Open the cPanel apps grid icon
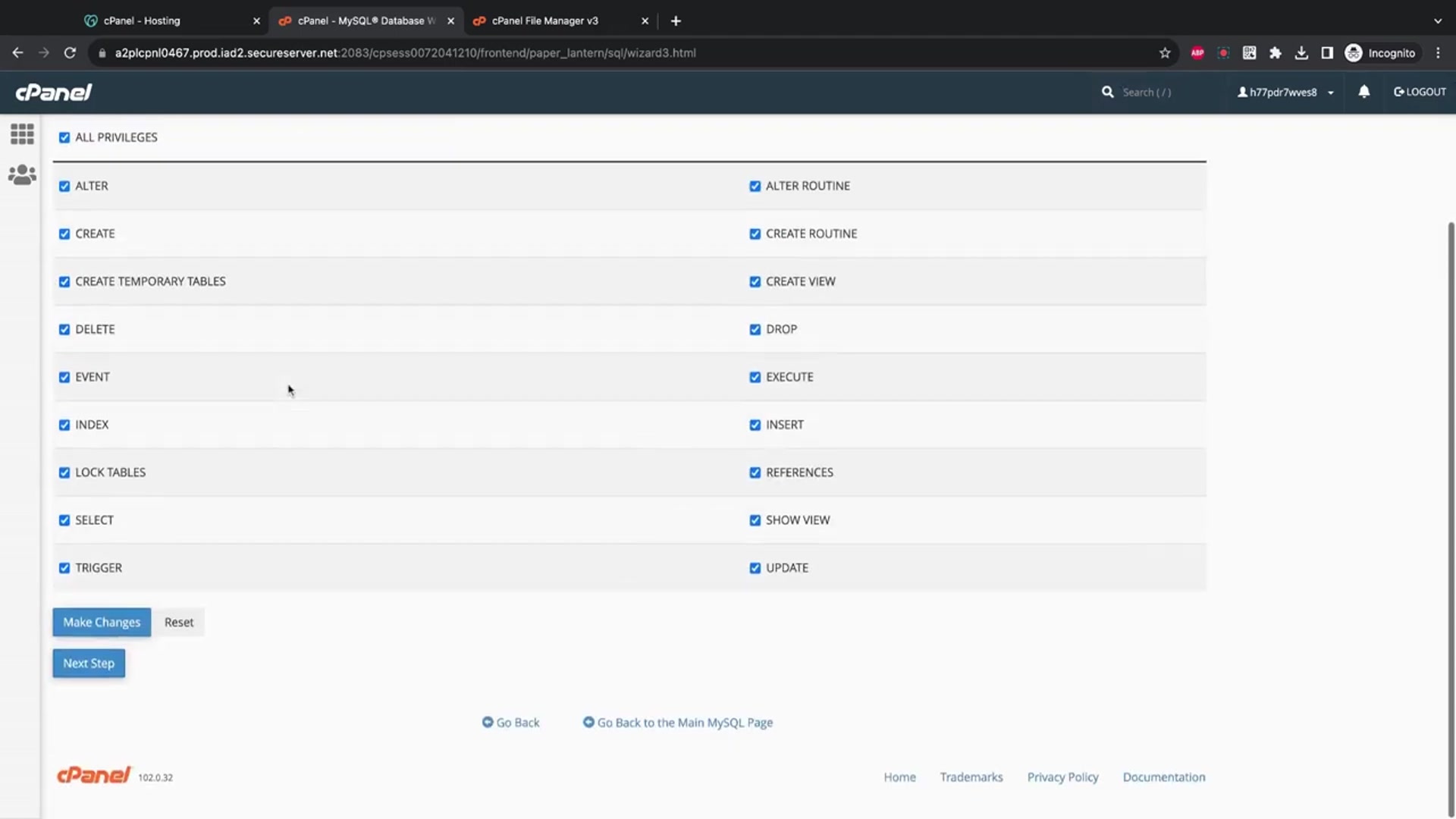Screen dimensions: 1456x819 tap(22, 134)
